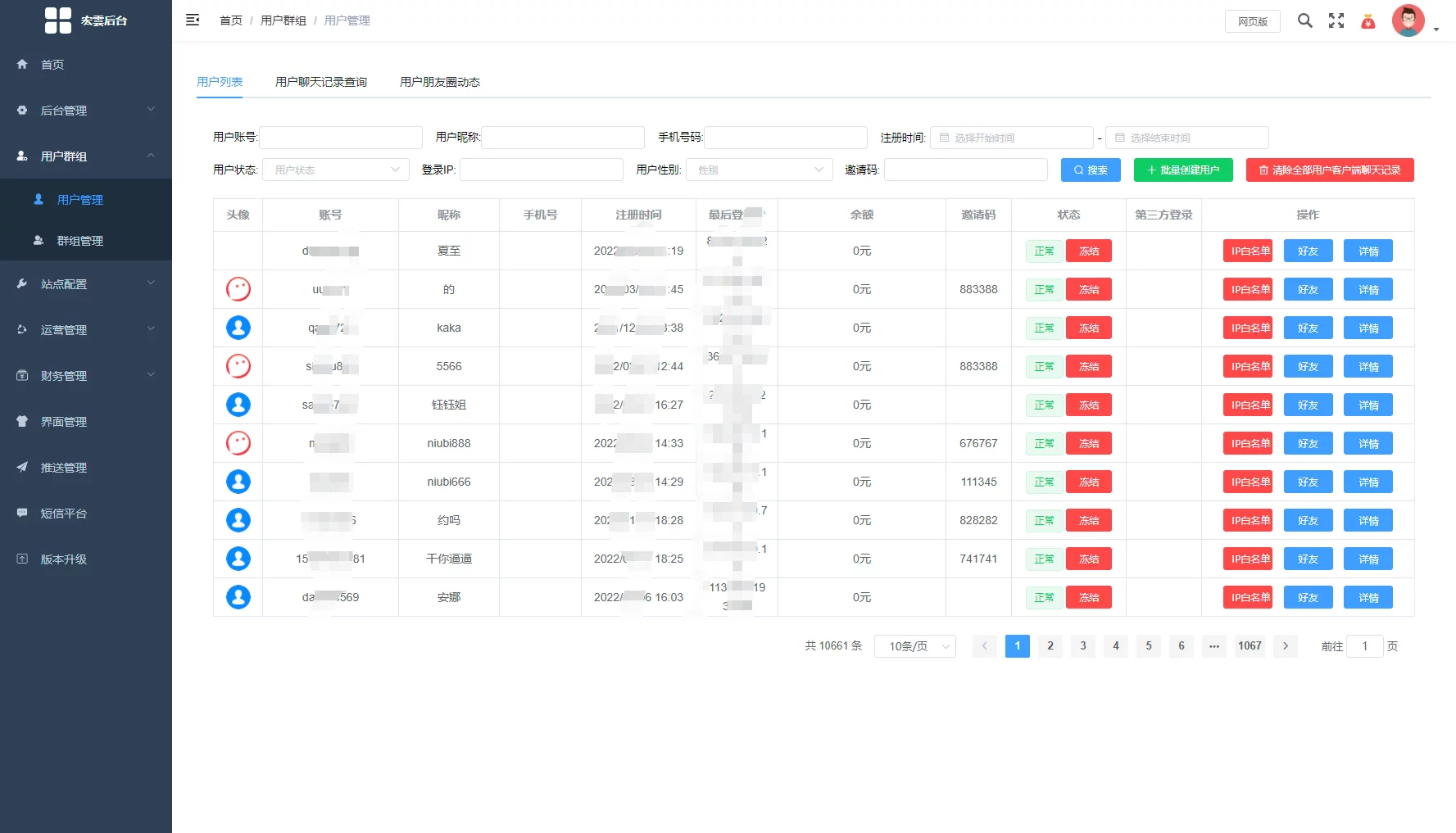1456x833 pixels.
Task: Freeze the niubi888 user with 冻结
Action: 1088,443
